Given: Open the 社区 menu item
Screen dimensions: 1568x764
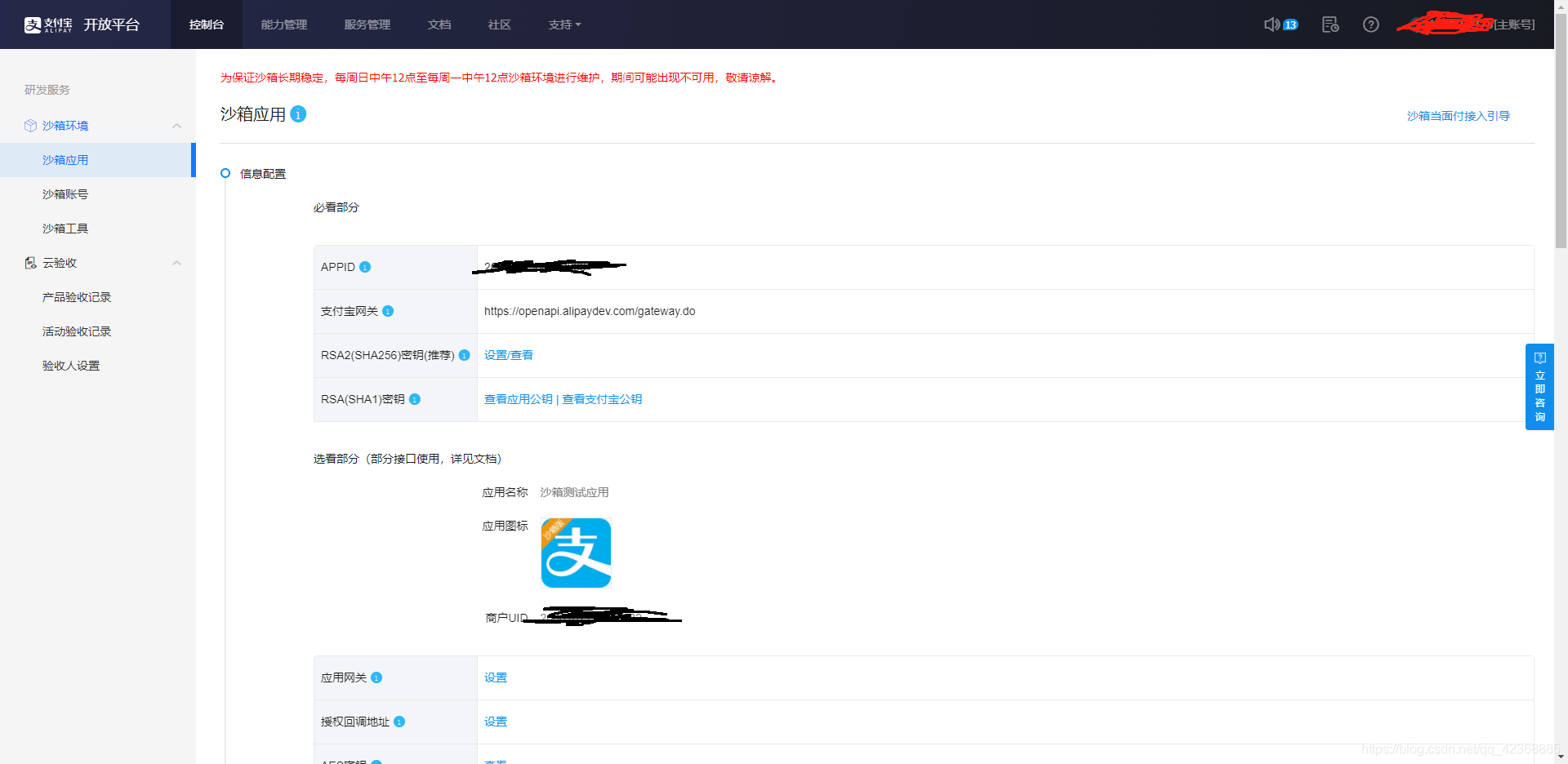Looking at the screenshot, I should pos(500,24).
